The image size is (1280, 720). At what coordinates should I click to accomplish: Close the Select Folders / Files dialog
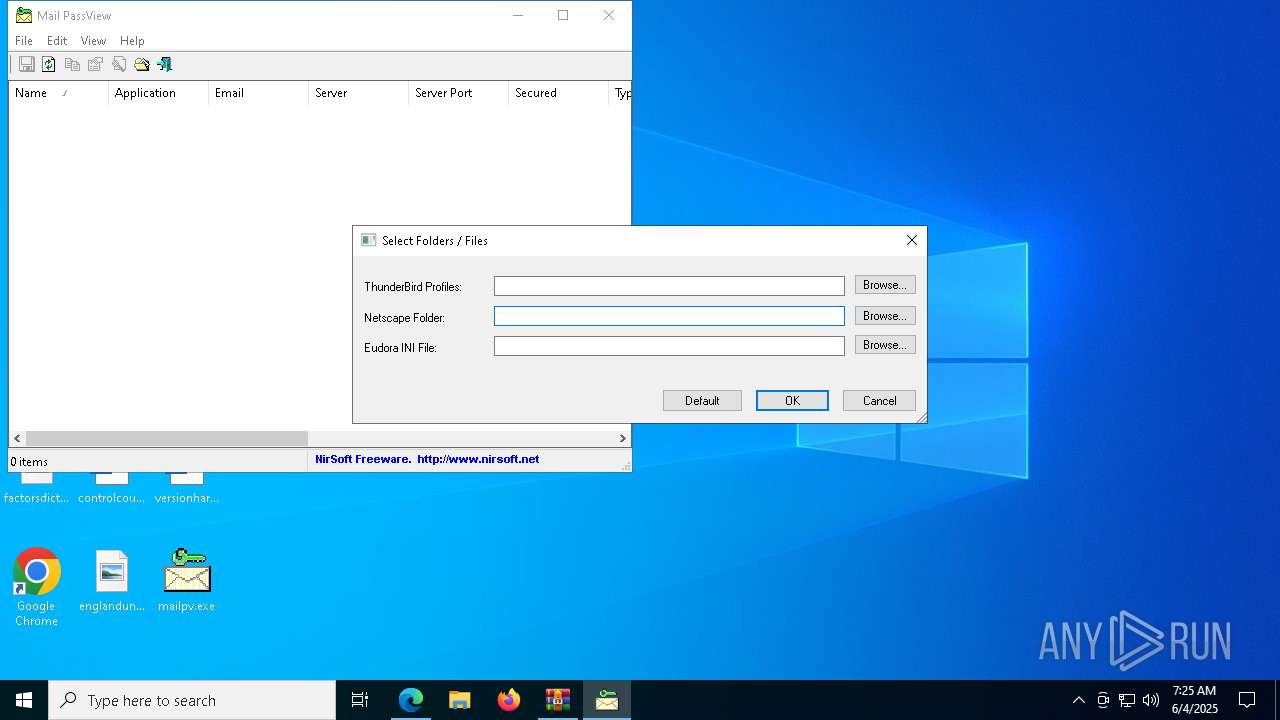pyautogui.click(x=911, y=240)
